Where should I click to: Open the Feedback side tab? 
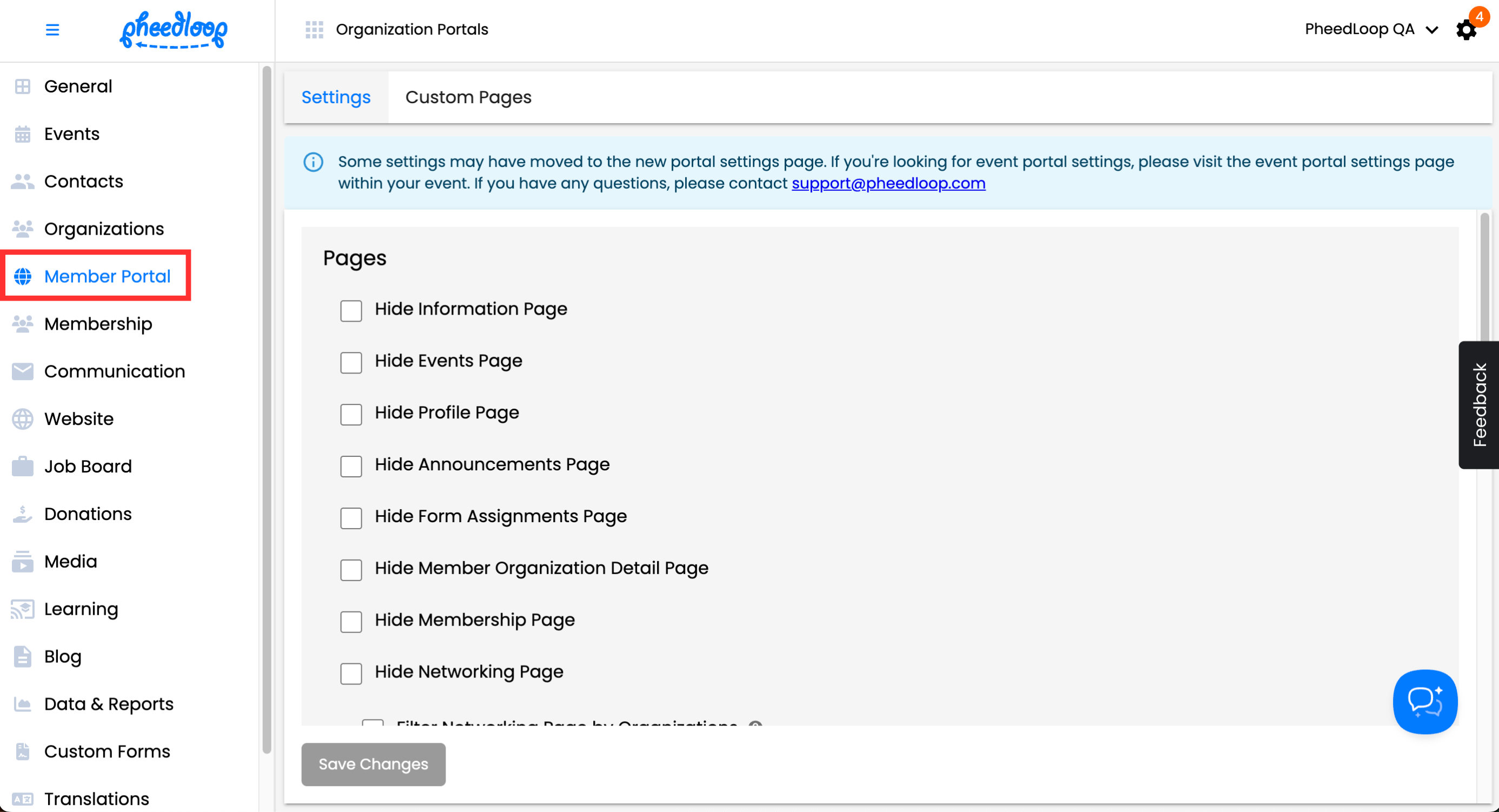[1478, 405]
